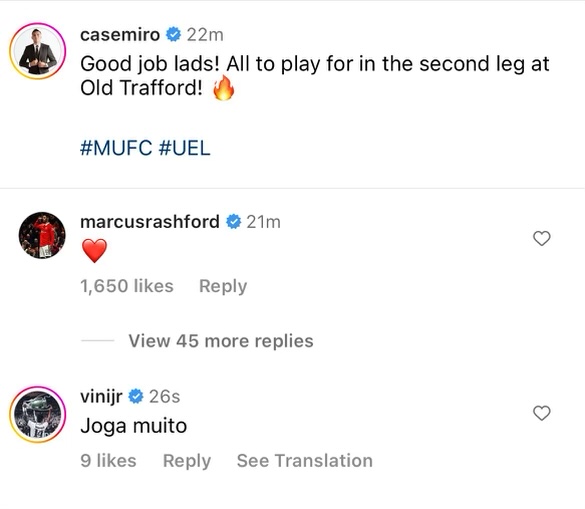Click marcusrashford's verified badge icon
The height and width of the screenshot is (509, 585).
234,222
